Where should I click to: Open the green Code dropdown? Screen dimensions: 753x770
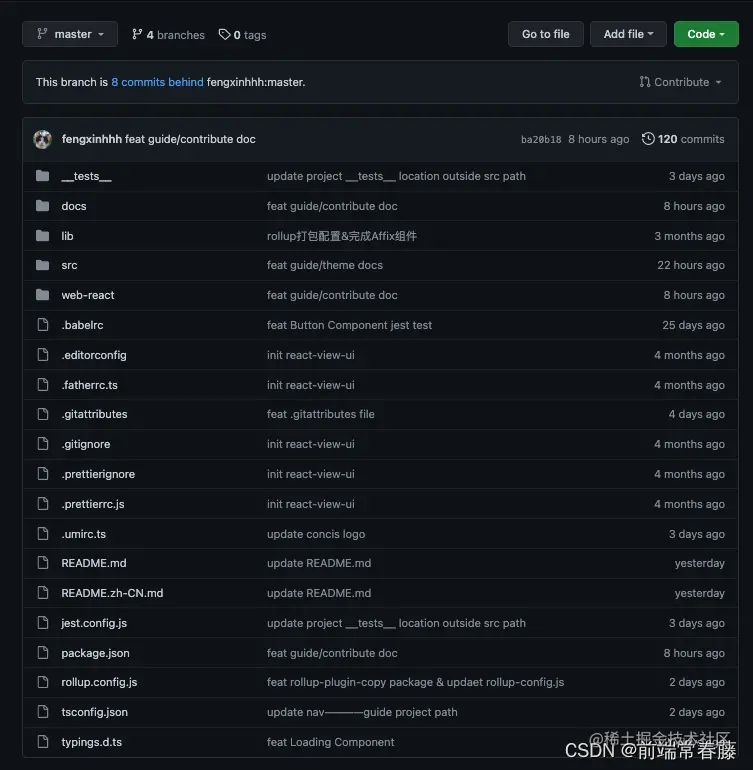pos(706,34)
